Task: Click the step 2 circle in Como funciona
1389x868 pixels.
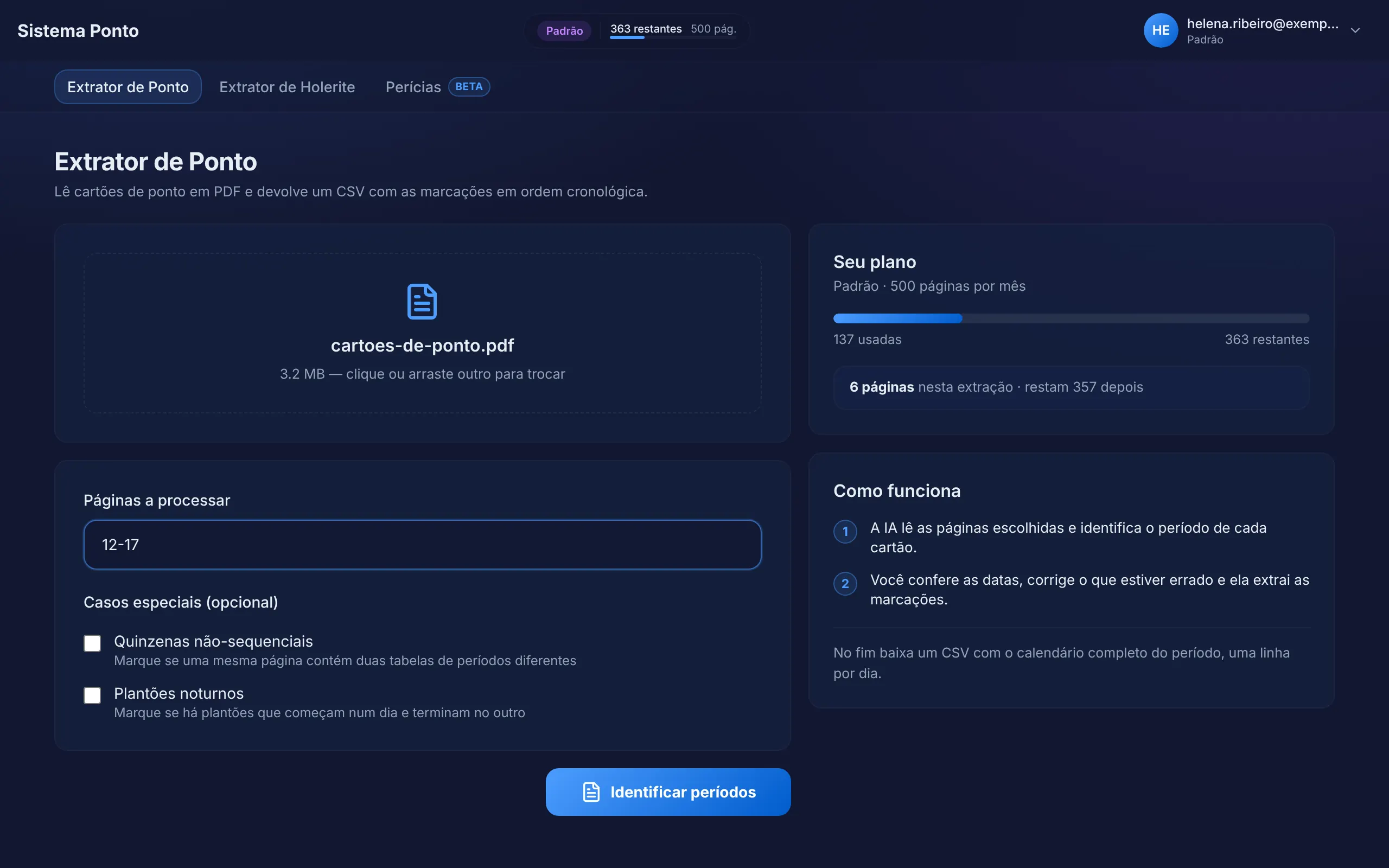Action: (845, 584)
